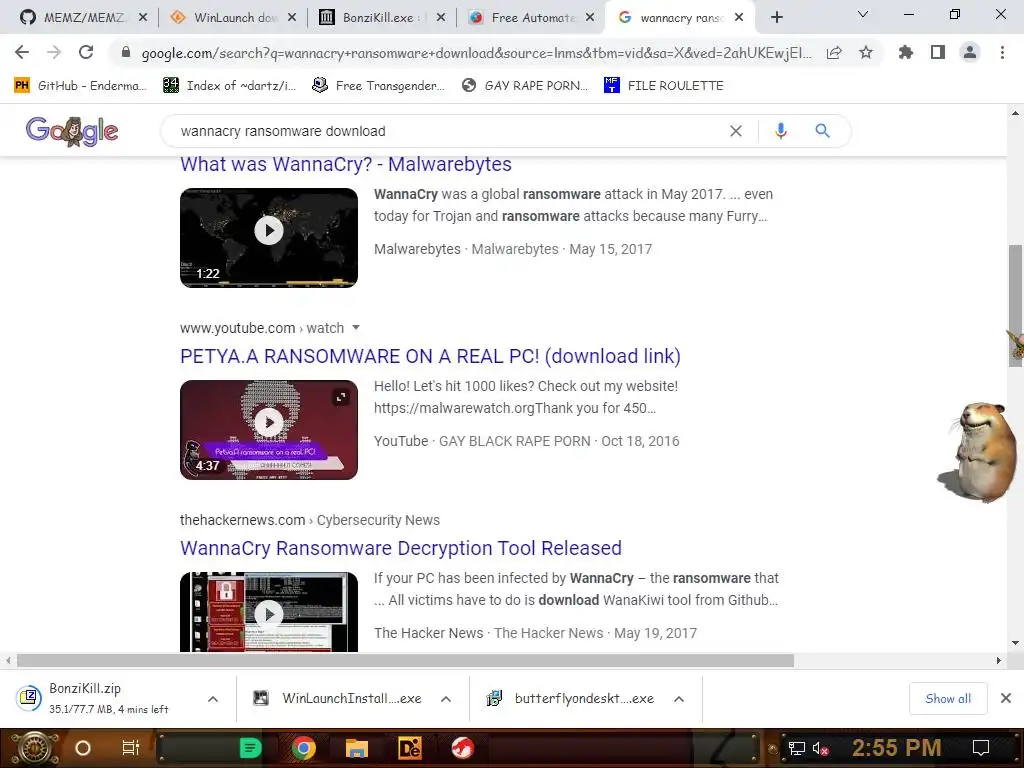Expand the Petya video preview icon
This screenshot has width=1024, height=768.
click(x=341, y=397)
